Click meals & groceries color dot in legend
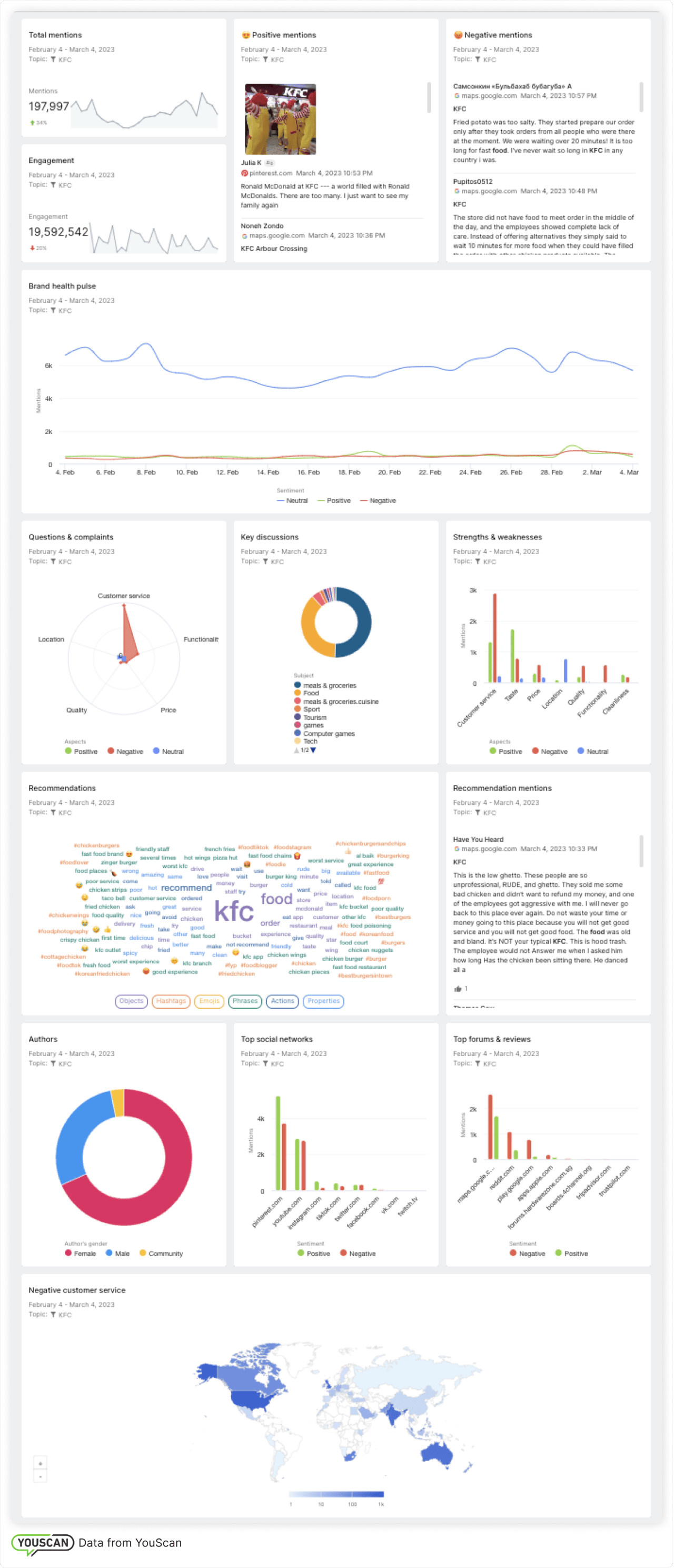This screenshot has height=1568, width=674. 298,685
